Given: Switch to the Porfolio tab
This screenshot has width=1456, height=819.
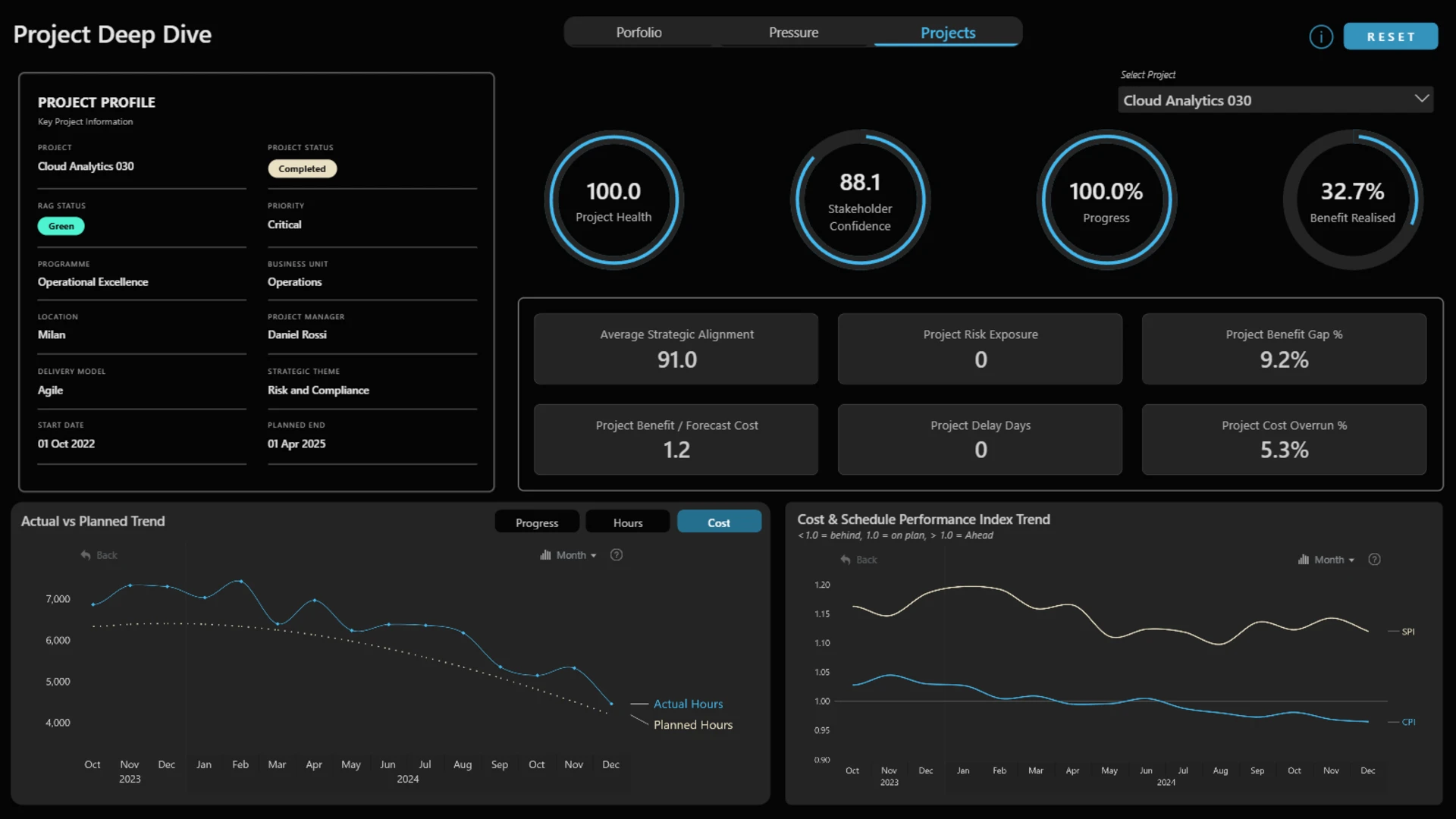Looking at the screenshot, I should tap(639, 33).
